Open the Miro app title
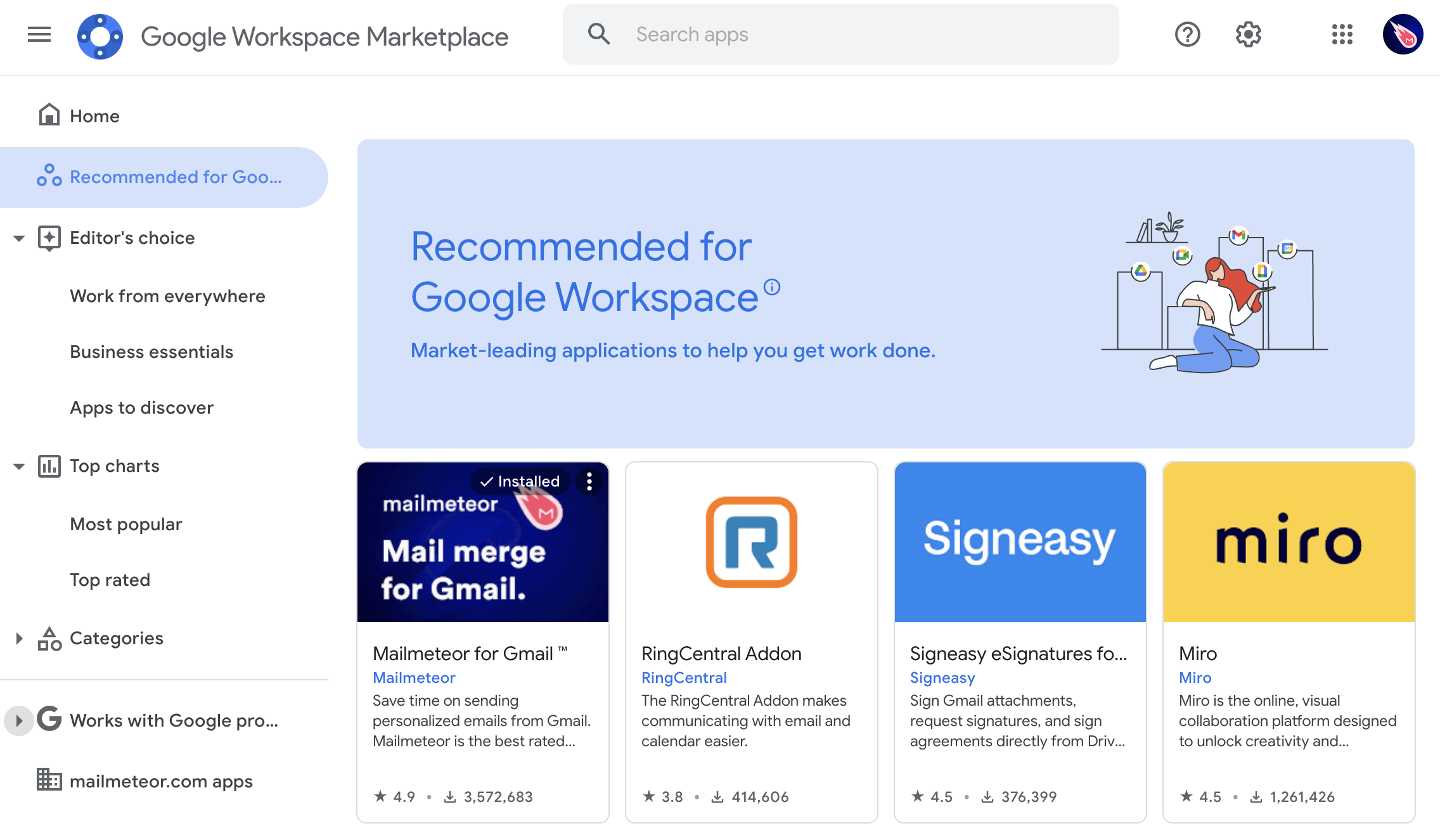This screenshot has width=1440, height=840. [1198, 653]
